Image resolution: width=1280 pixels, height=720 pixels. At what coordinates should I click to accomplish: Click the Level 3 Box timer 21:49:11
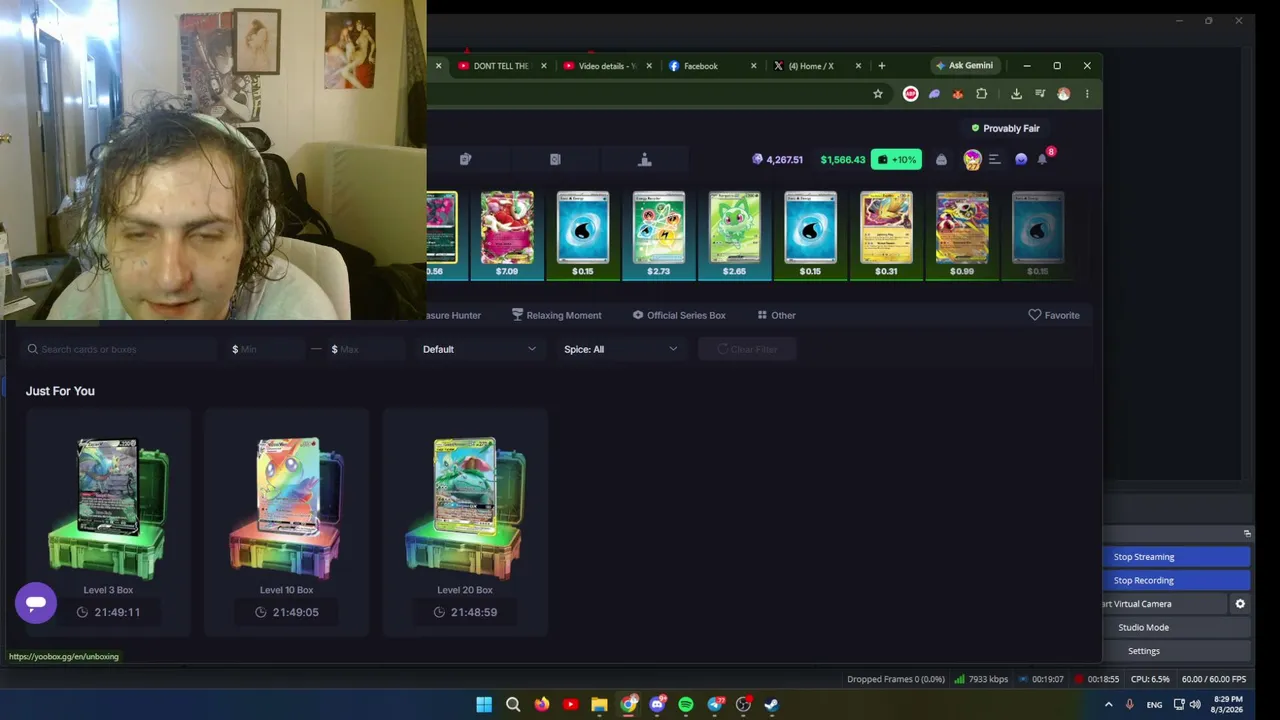pyautogui.click(x=108, y=612)
